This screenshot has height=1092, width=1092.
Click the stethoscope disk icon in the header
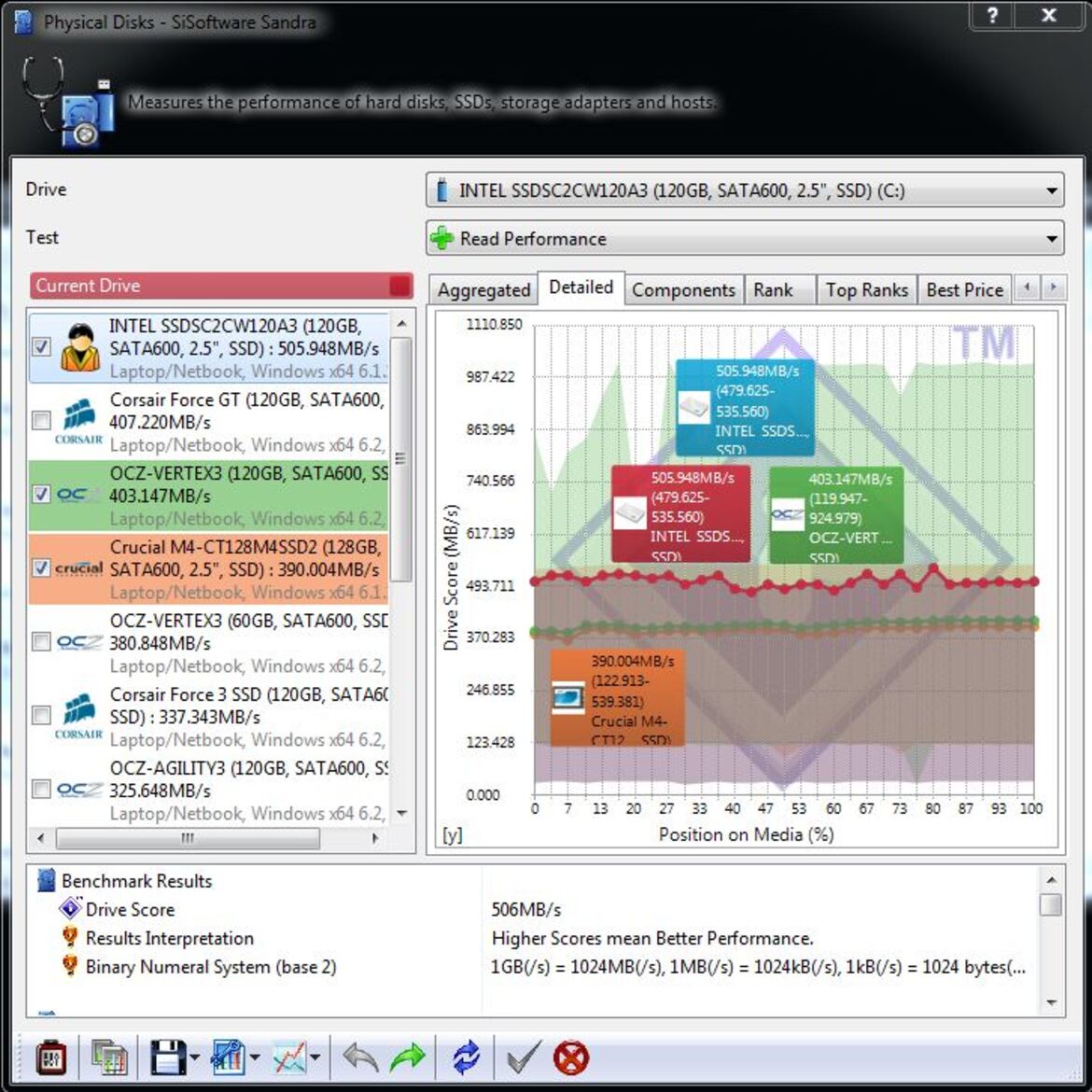[68, 103]
